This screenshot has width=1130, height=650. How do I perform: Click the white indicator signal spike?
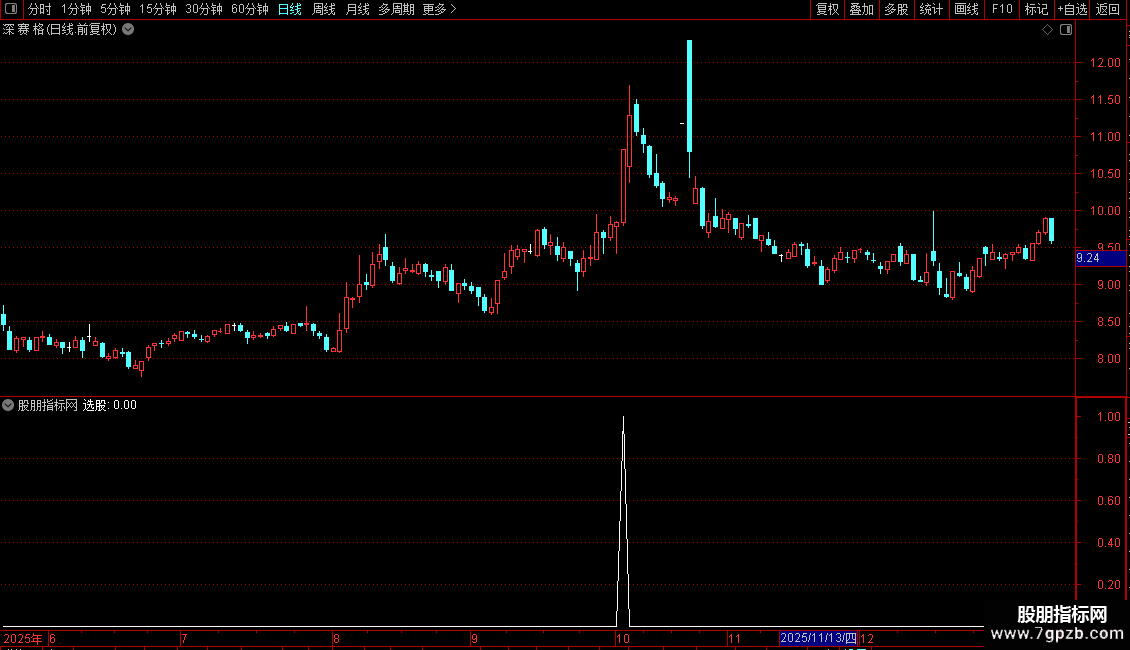(623, 521)
